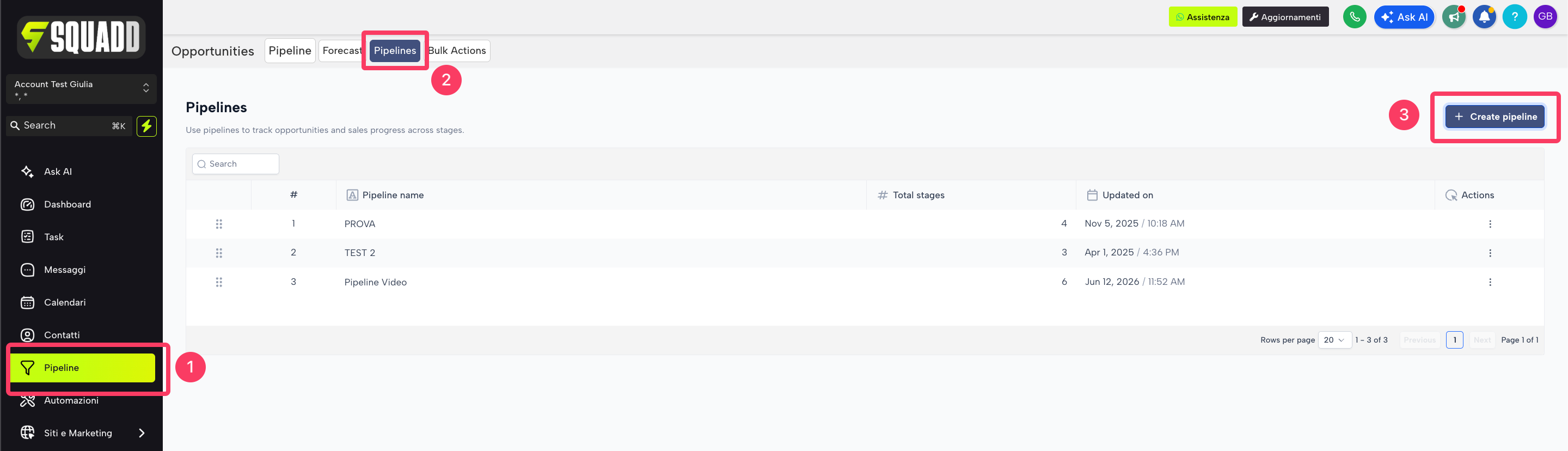This screenshot has height=451, width=1568.
Task: Open the help question mark icon
Action: [x=1515, y=17]
